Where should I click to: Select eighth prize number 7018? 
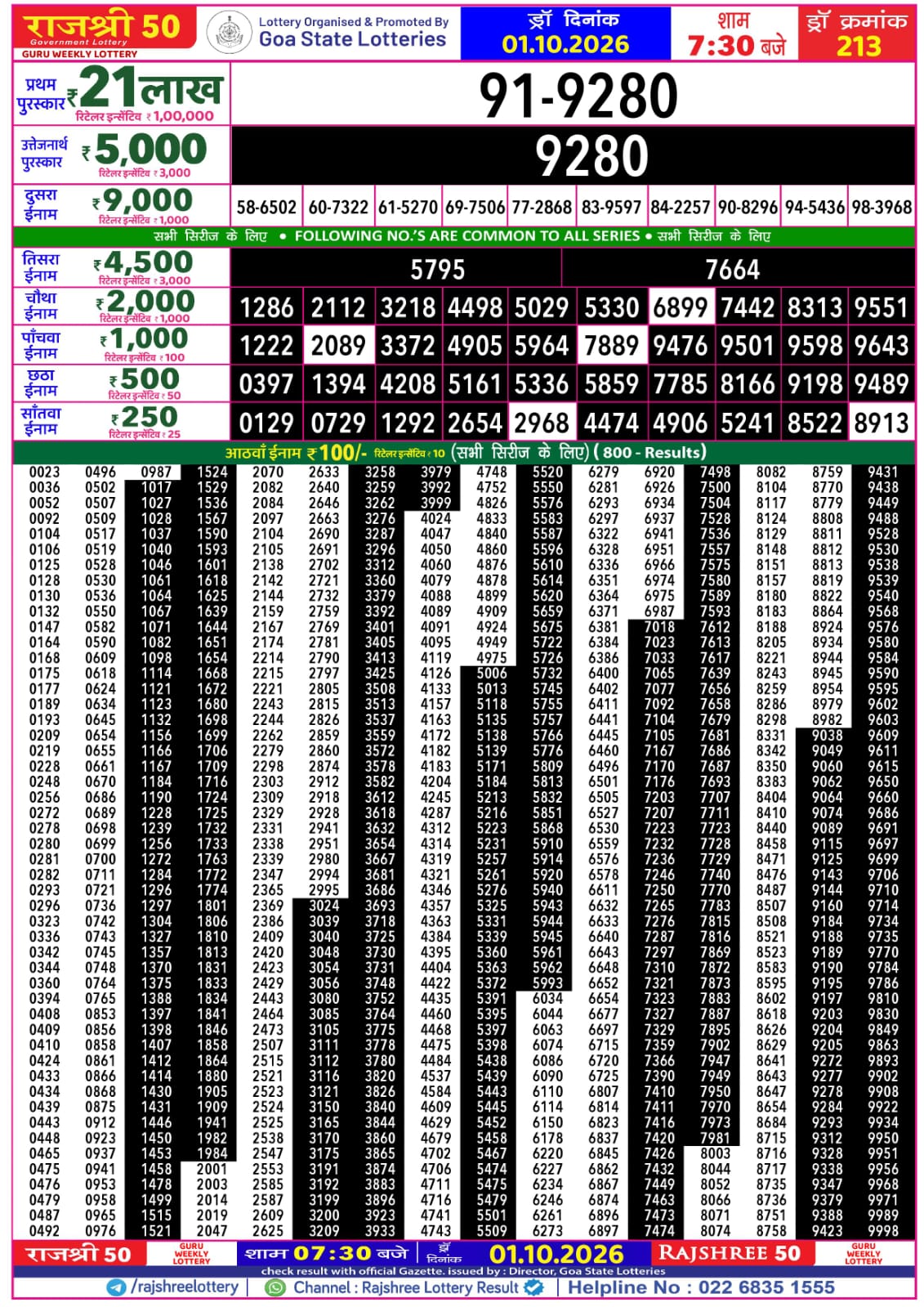pos(659,627)
